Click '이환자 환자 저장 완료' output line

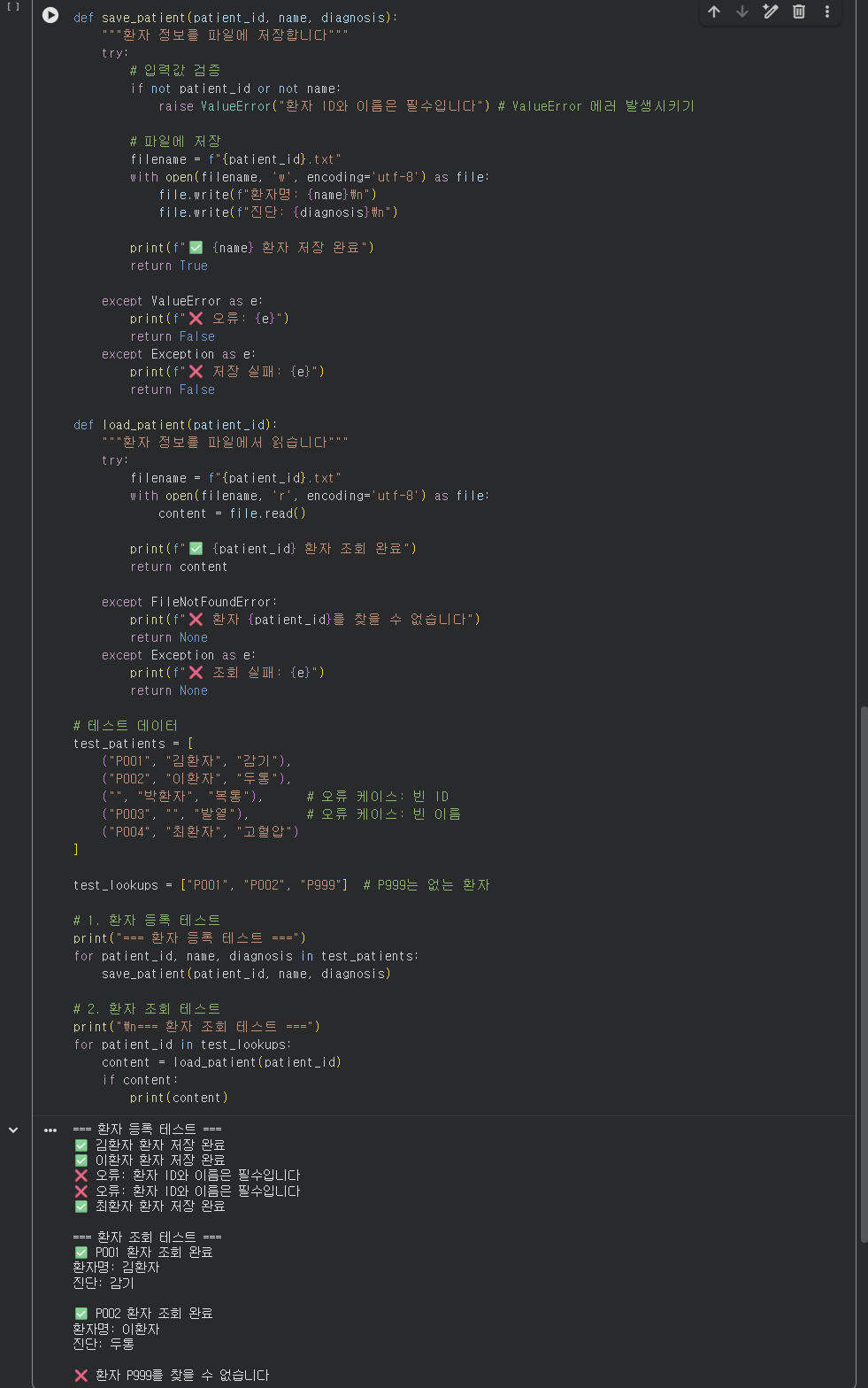point(150,1161)
